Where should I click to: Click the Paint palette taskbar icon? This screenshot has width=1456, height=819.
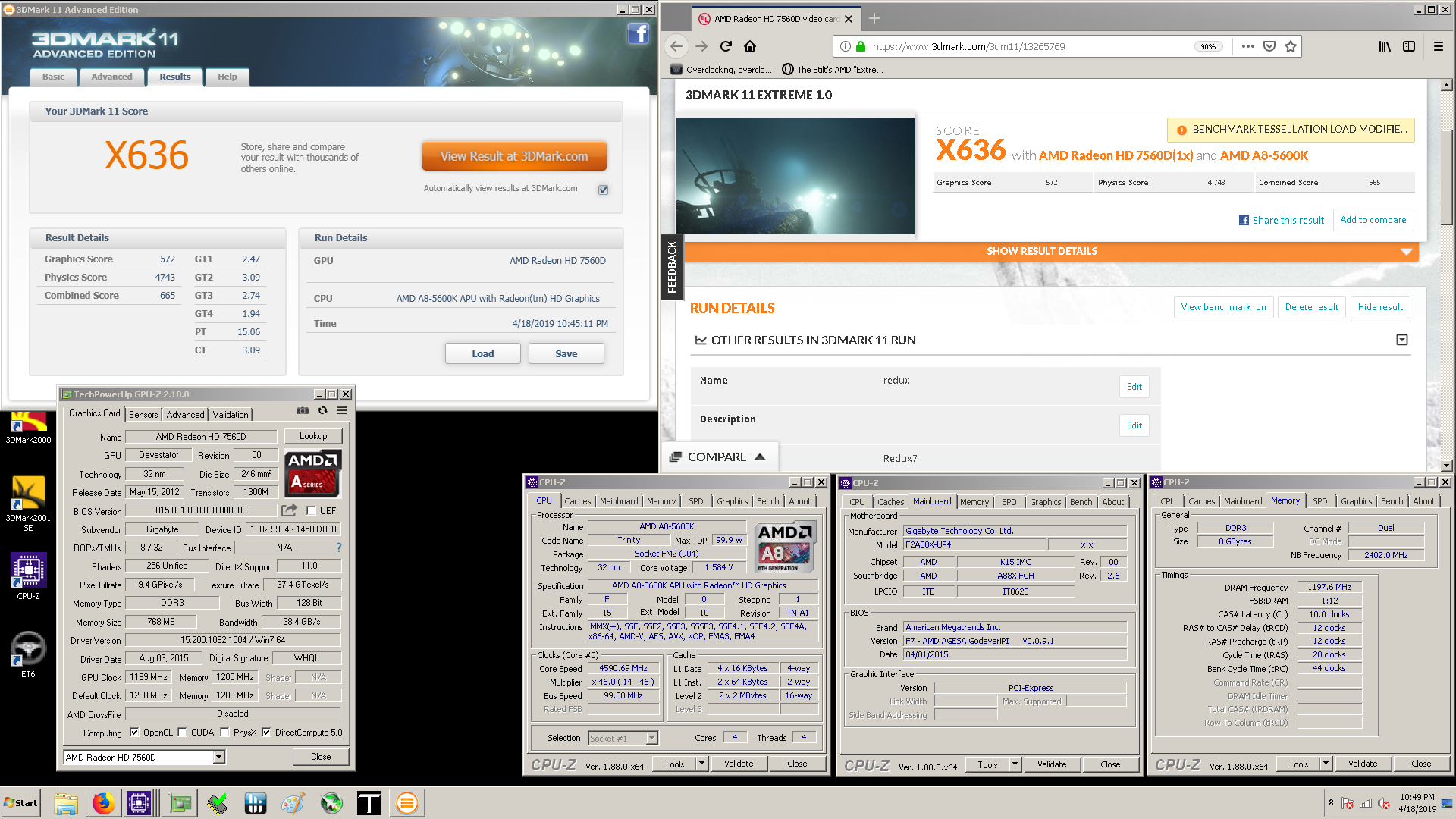pos(293,802)
